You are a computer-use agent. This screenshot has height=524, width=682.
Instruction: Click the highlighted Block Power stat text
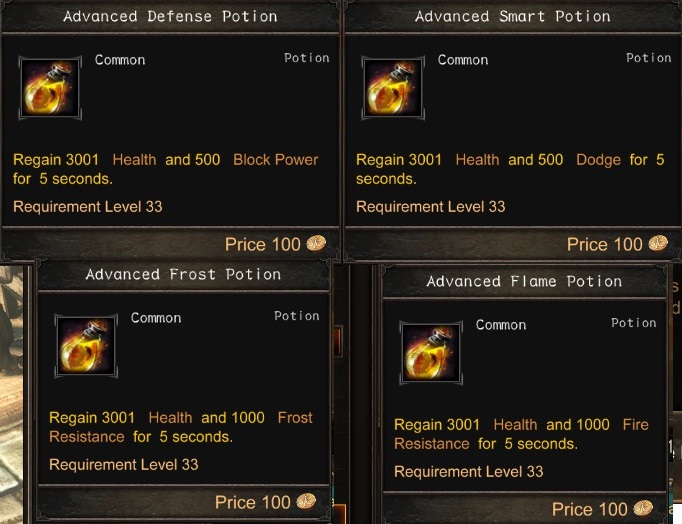click(275, 159)
